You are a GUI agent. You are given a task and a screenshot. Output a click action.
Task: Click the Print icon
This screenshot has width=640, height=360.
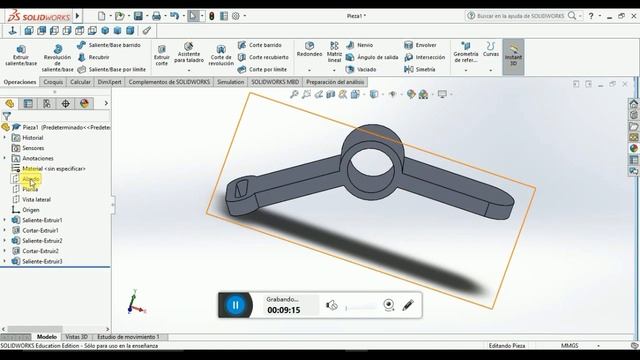(156, 16)
